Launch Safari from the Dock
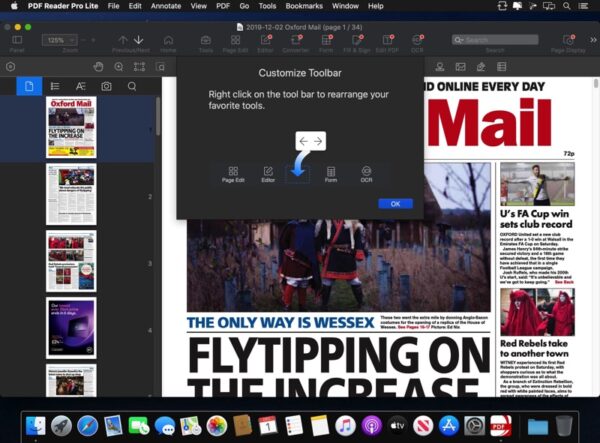600x443 pixels. (87, 426)
